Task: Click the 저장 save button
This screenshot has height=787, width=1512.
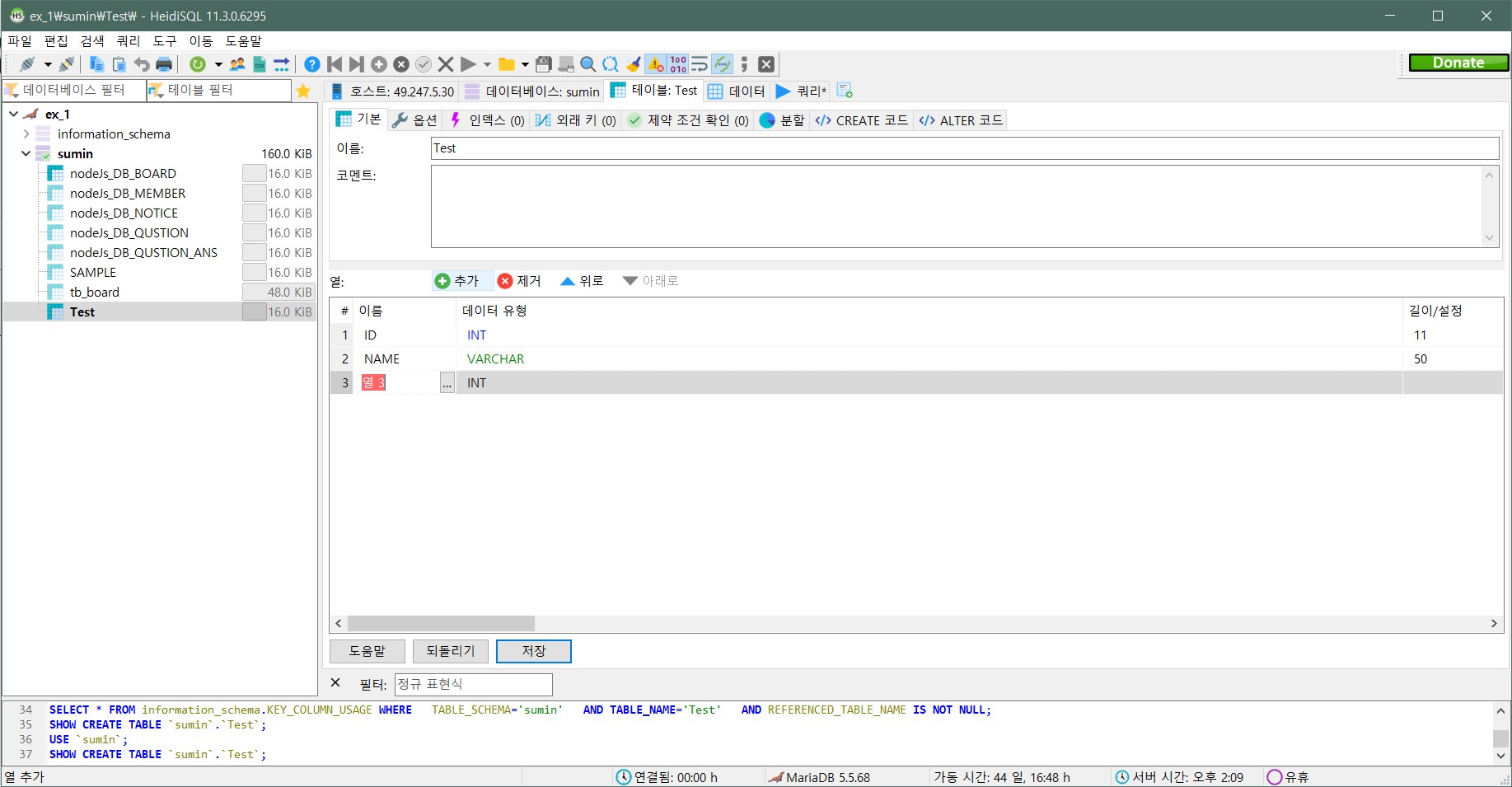Action: point(534,651)
